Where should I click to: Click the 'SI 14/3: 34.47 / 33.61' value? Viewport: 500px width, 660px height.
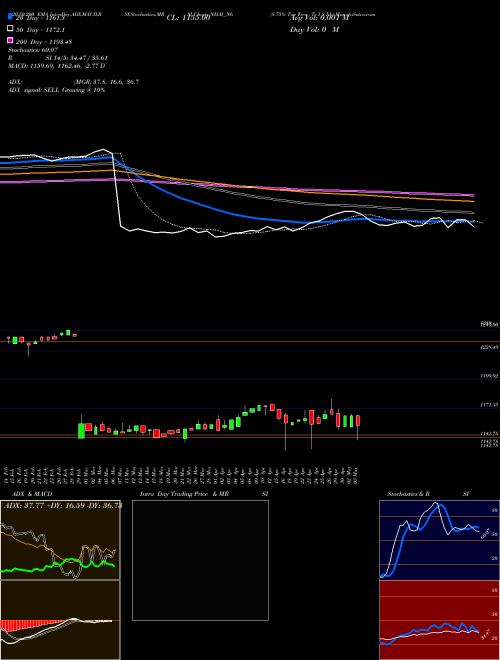77,58
